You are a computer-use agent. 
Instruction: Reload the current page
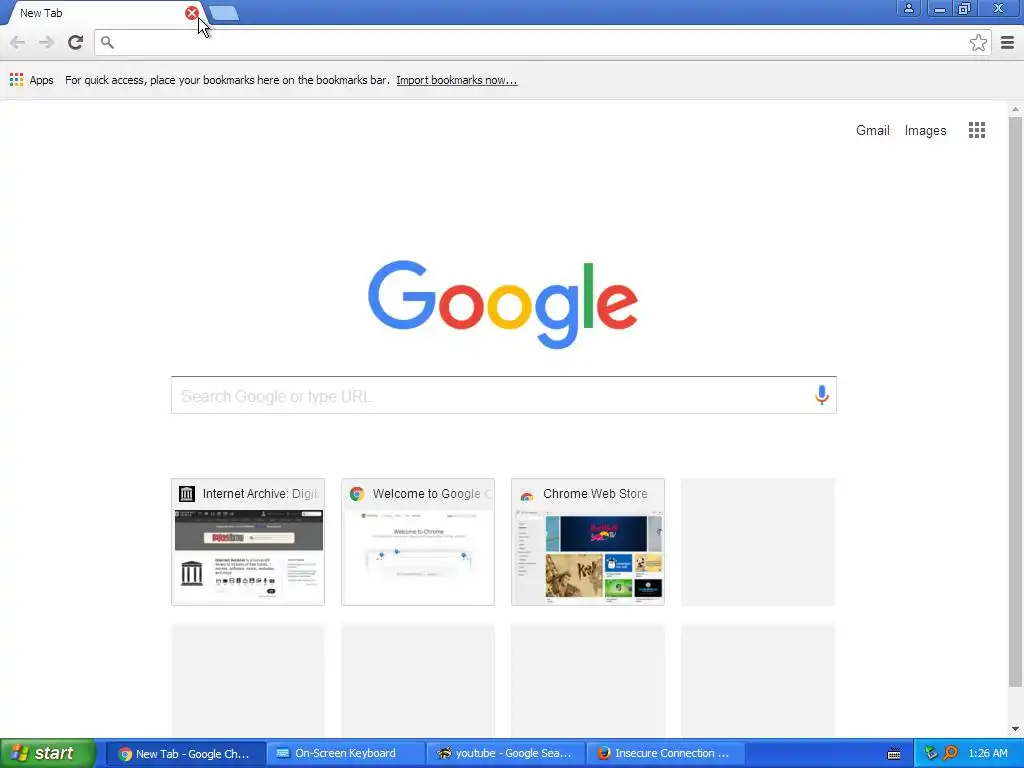tap(75, 43)
